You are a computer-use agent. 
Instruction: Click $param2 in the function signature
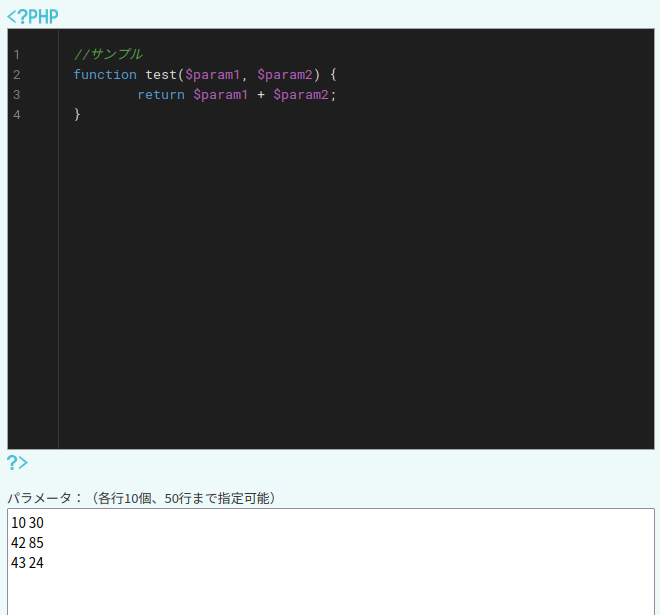point(285,75)
